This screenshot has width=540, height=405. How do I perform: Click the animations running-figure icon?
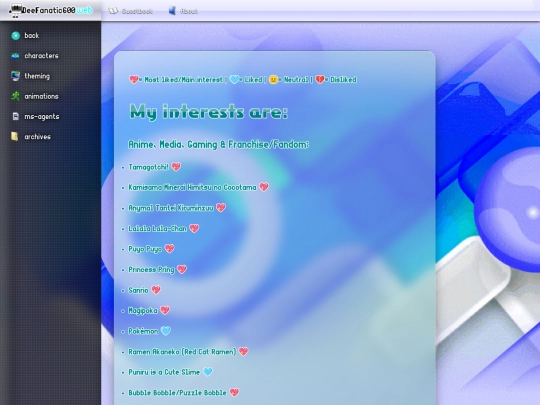click(15, 96)
